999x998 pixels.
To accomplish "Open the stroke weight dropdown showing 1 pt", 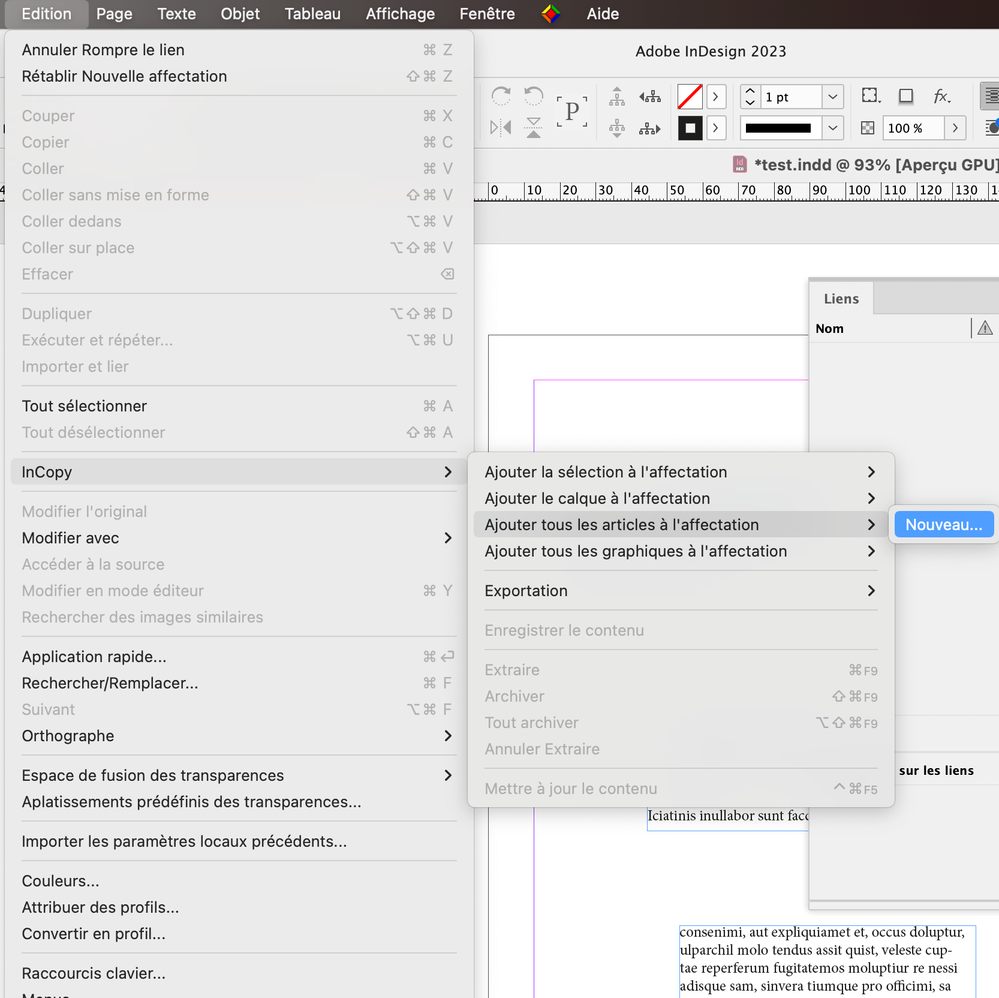I will pos(832,97).
